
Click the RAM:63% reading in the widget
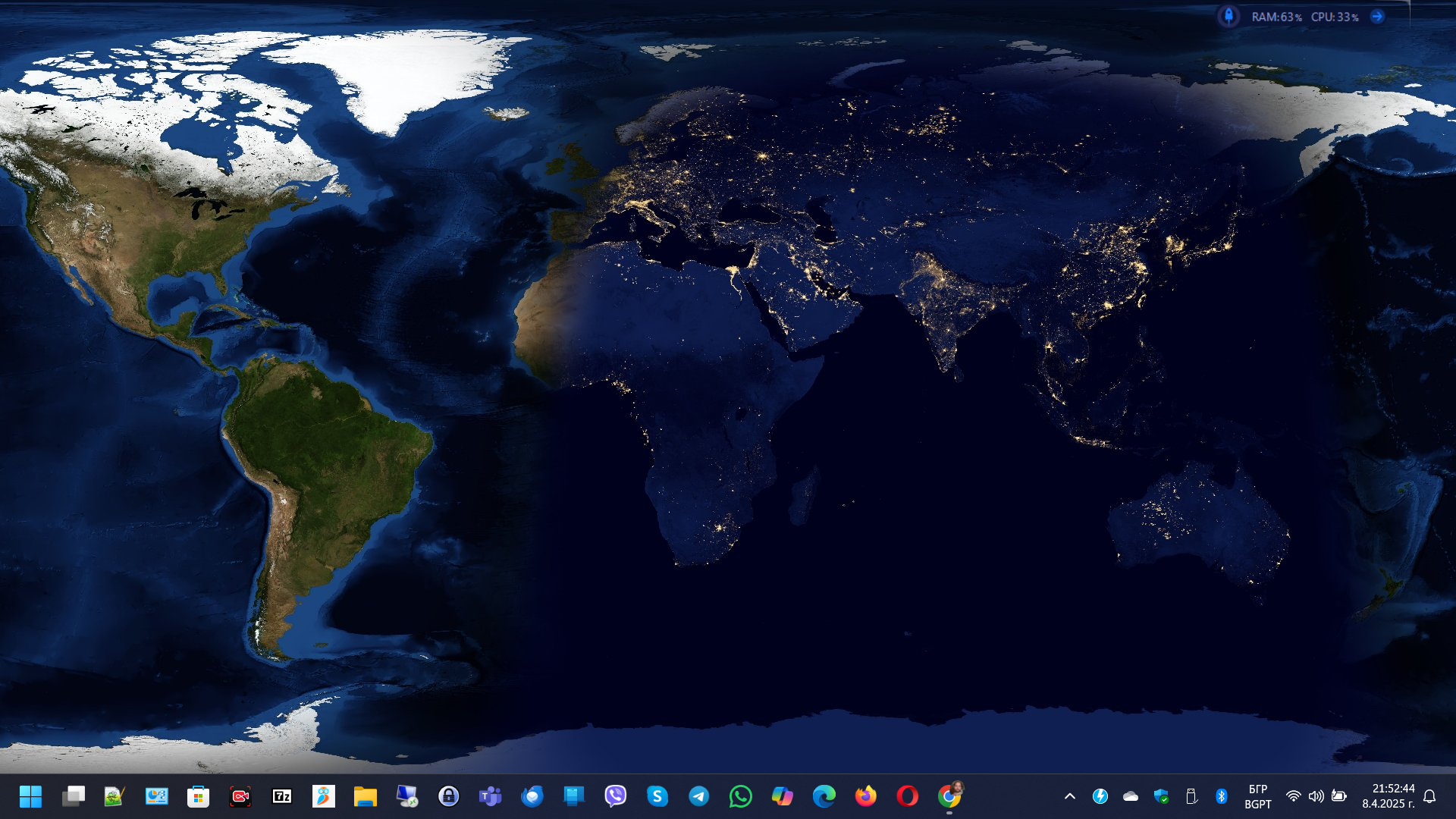click(1276, 17)
